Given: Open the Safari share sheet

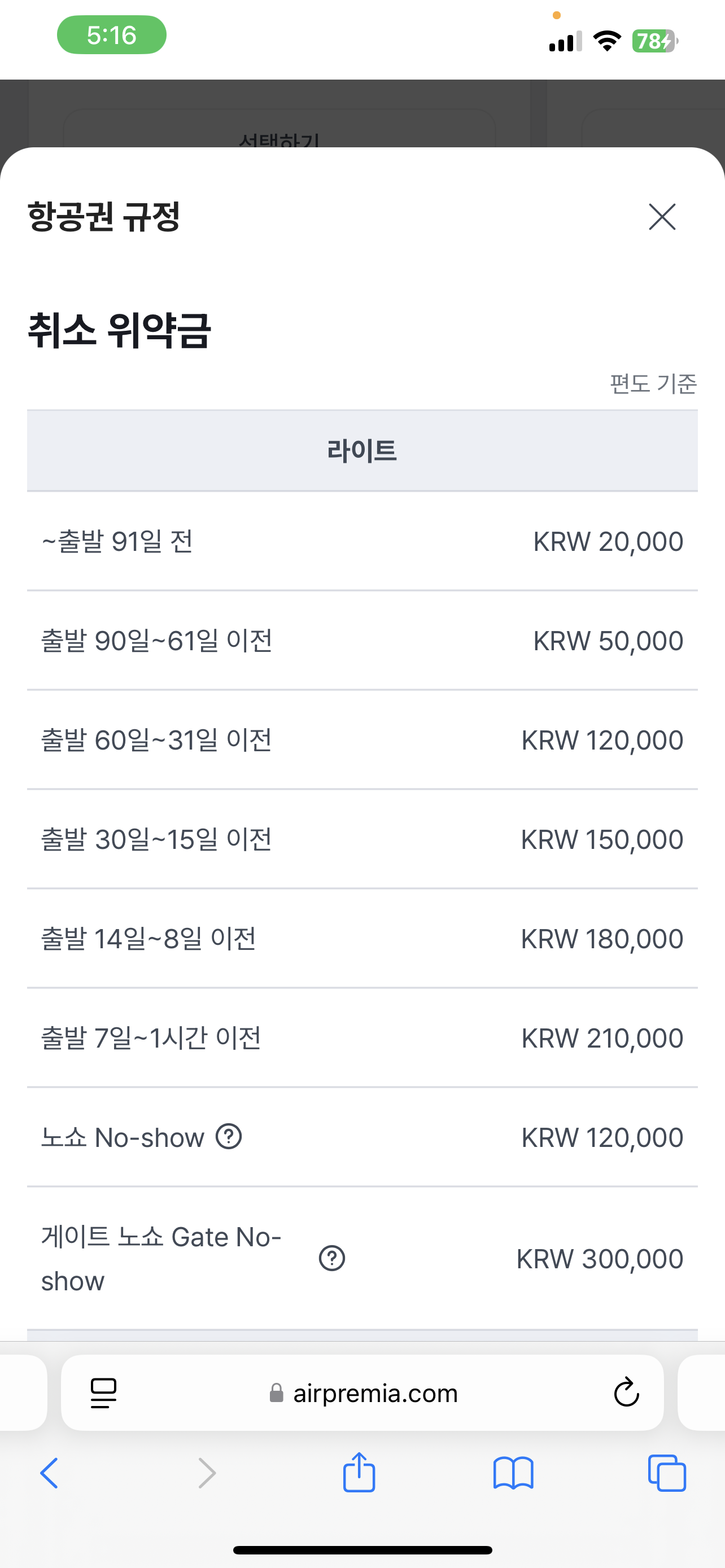Looking at the screenshot, I should click(359, 1472).
